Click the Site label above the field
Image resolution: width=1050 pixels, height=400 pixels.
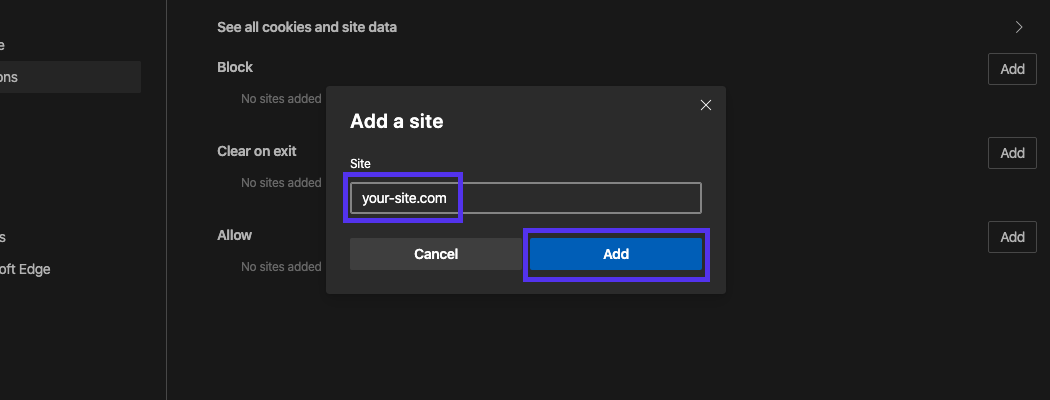[360, 162]
